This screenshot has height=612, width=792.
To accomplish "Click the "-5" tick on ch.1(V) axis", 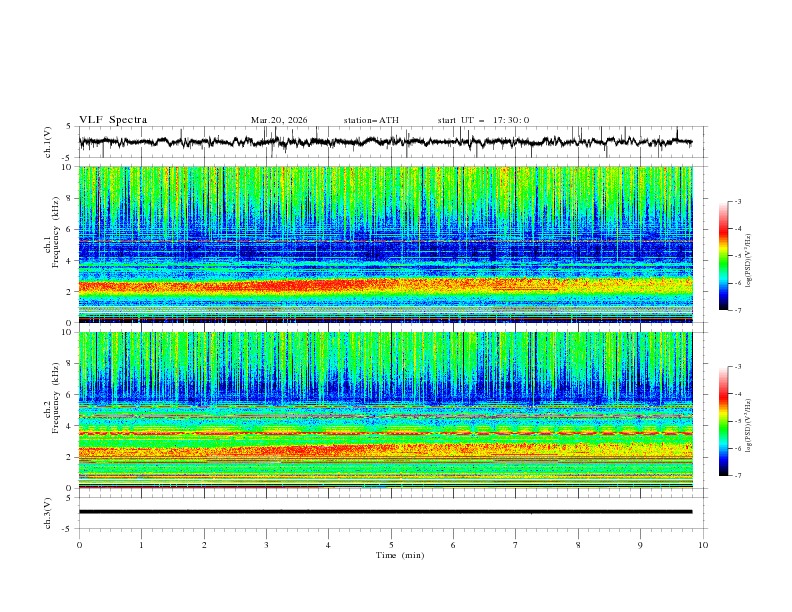I will coord(68,158).
